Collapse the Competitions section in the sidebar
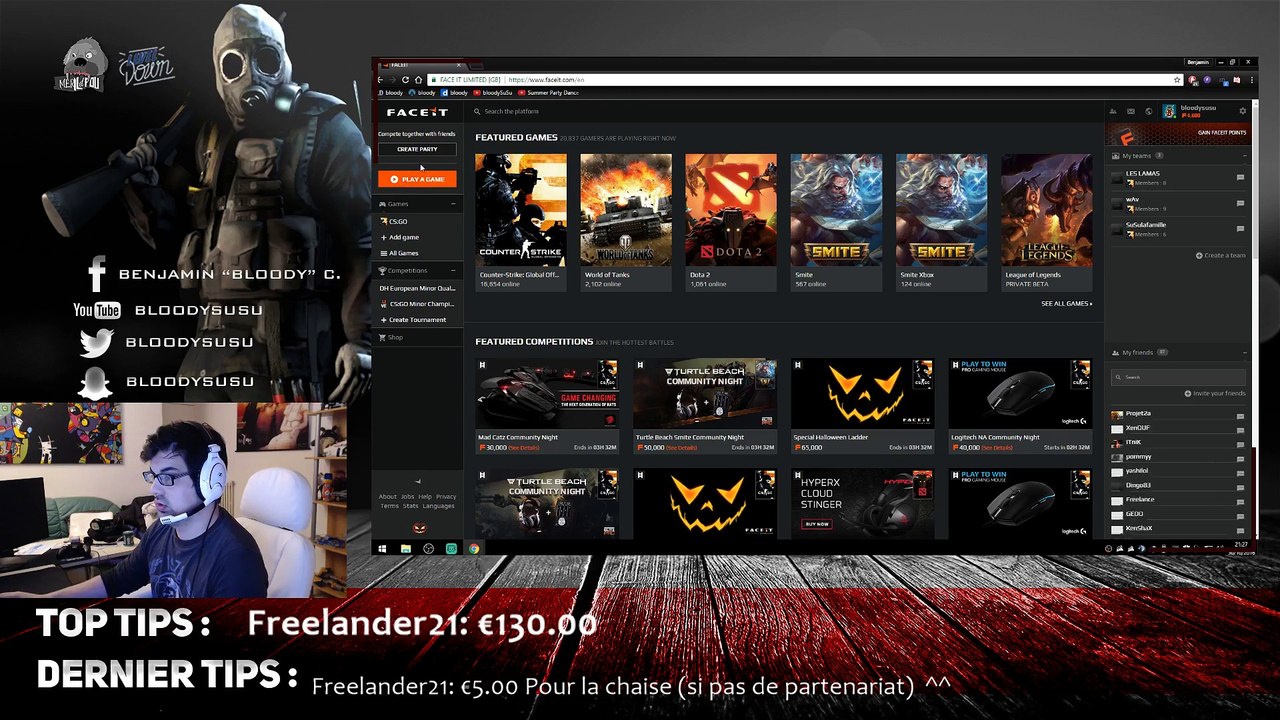 coord(452,271)
